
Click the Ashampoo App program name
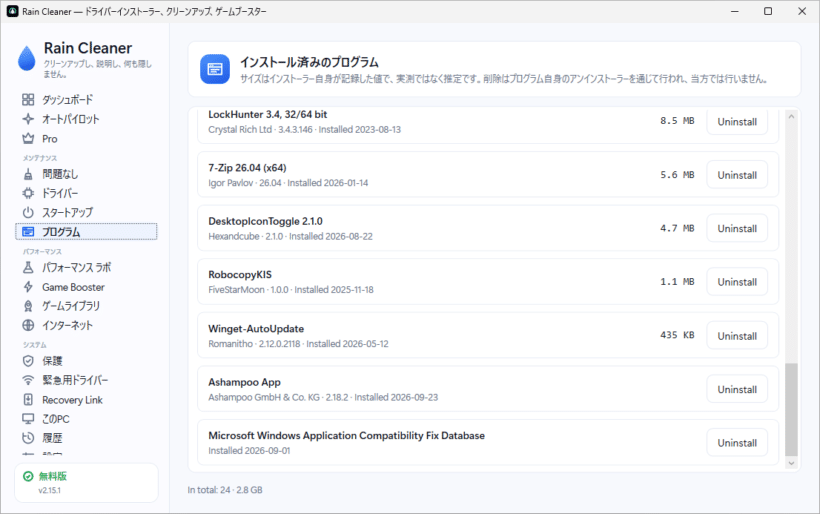click(x=244, y=382)
